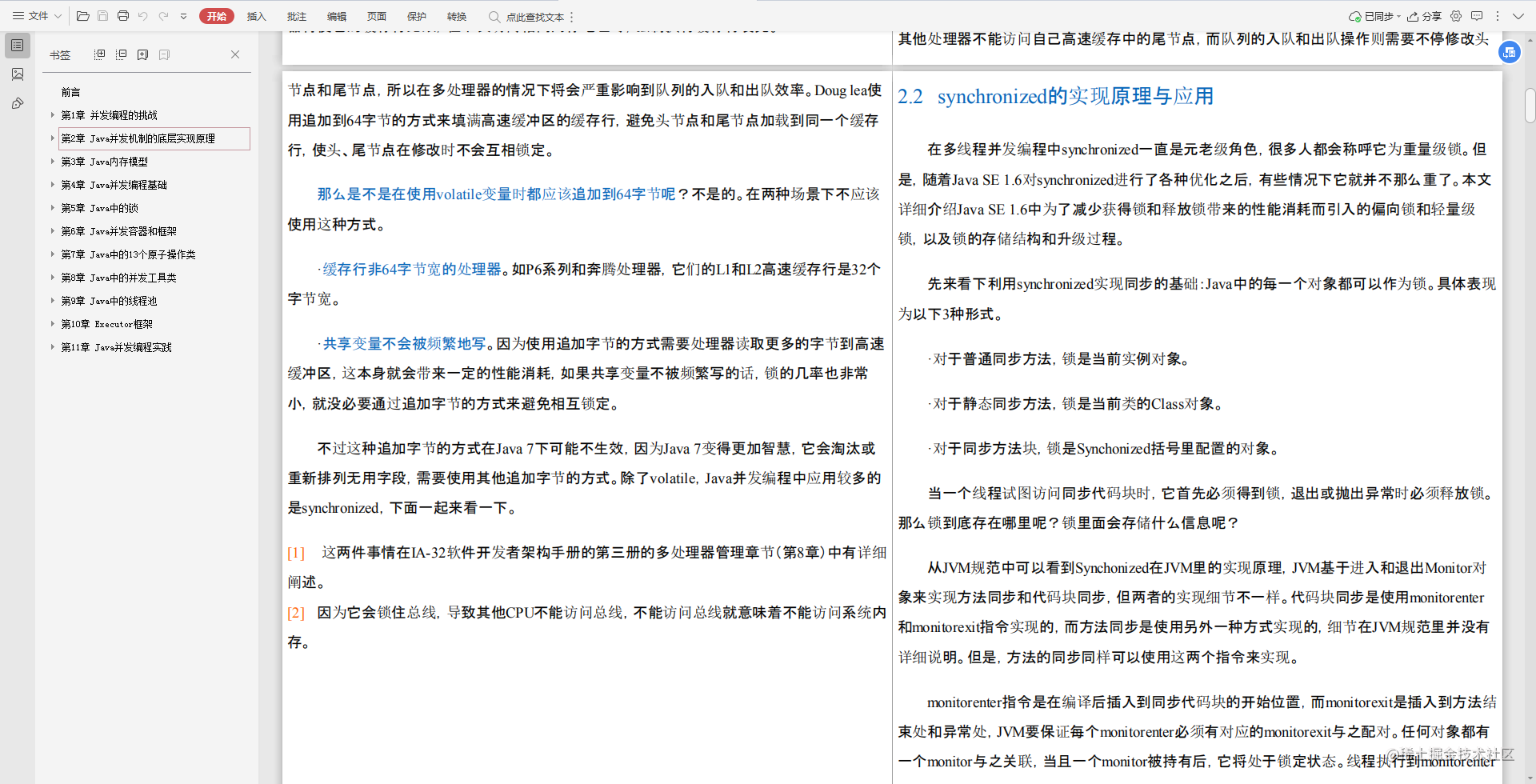Viewport: 1536px width, 784px height.
Task: Click the add bookmark icon
Action: click(142, 54)
